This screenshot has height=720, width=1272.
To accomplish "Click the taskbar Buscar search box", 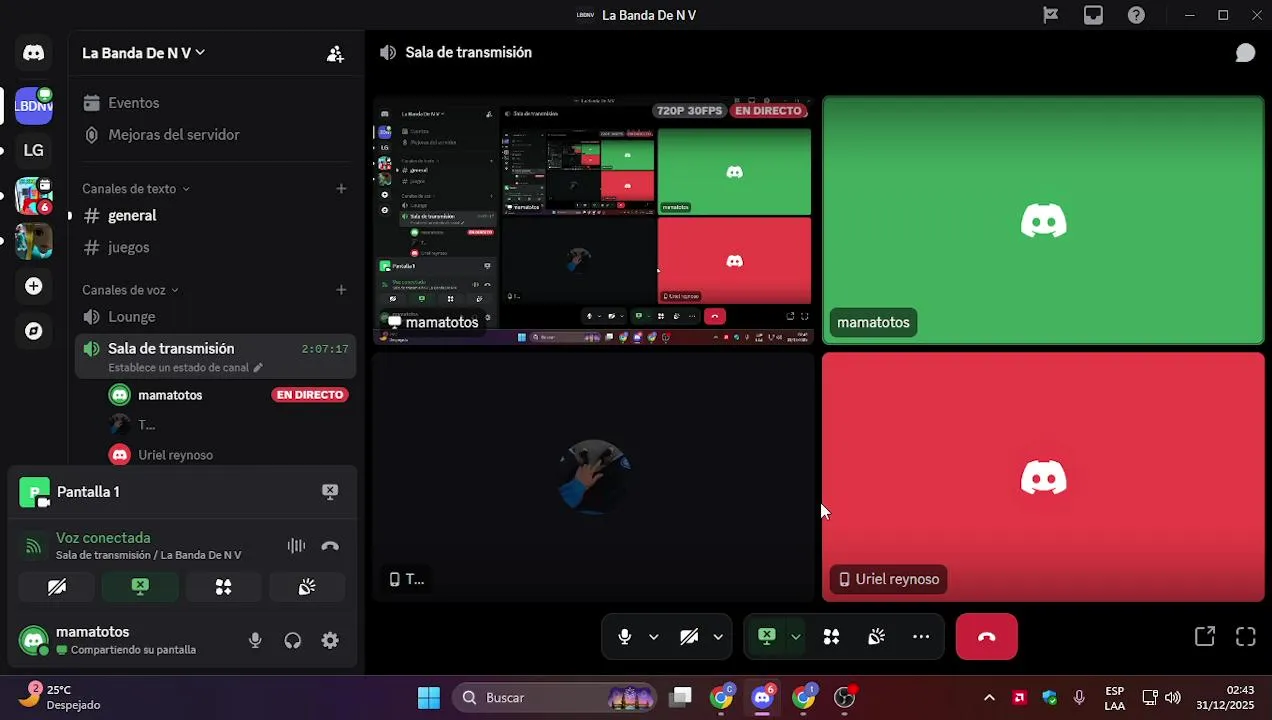I will pyautogui.click(x=555, y=698).
